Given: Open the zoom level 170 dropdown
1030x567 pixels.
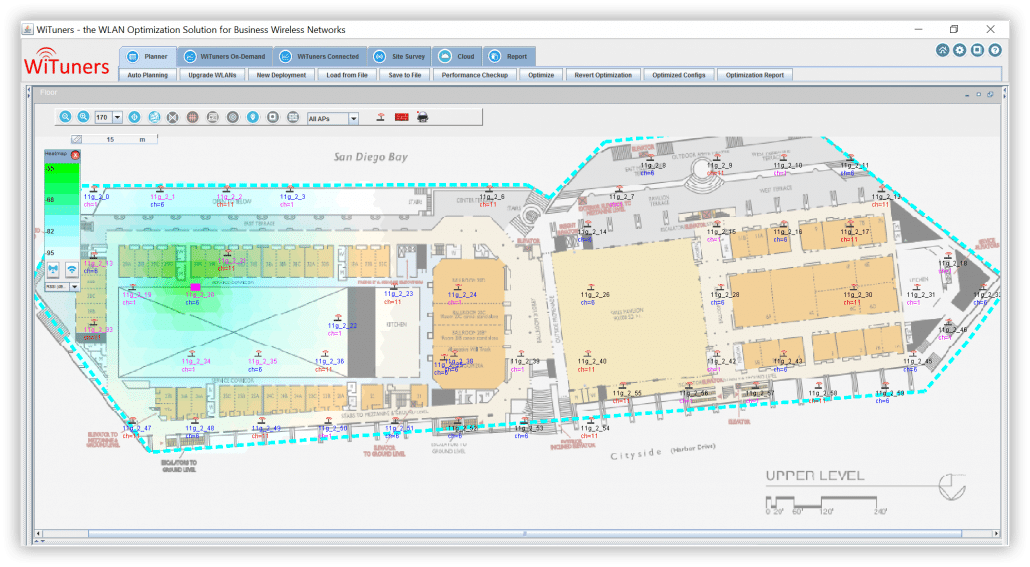Looking at the screenshot, I should [118, 118].
